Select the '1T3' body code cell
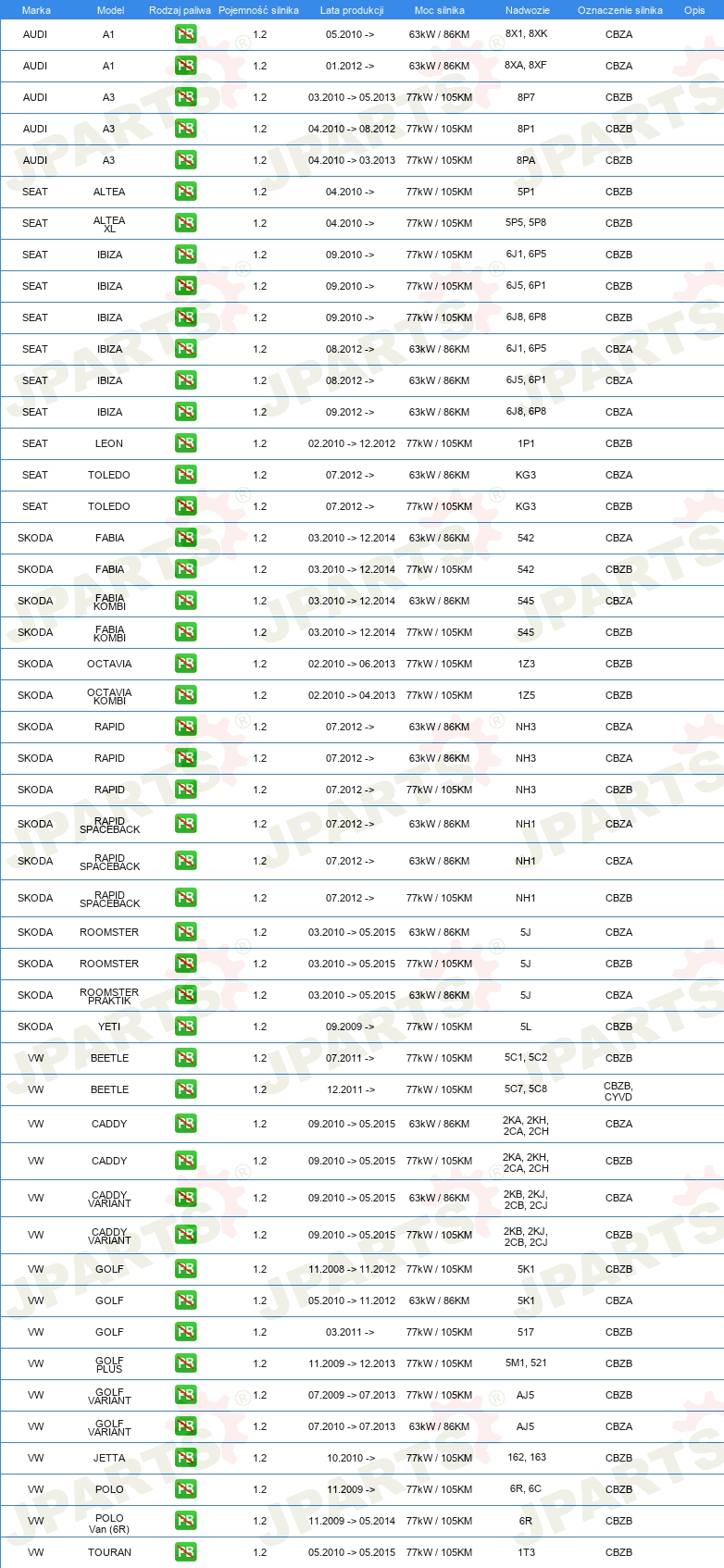724x1568 pixels. pyautogui.click(x=526, y=1552)
